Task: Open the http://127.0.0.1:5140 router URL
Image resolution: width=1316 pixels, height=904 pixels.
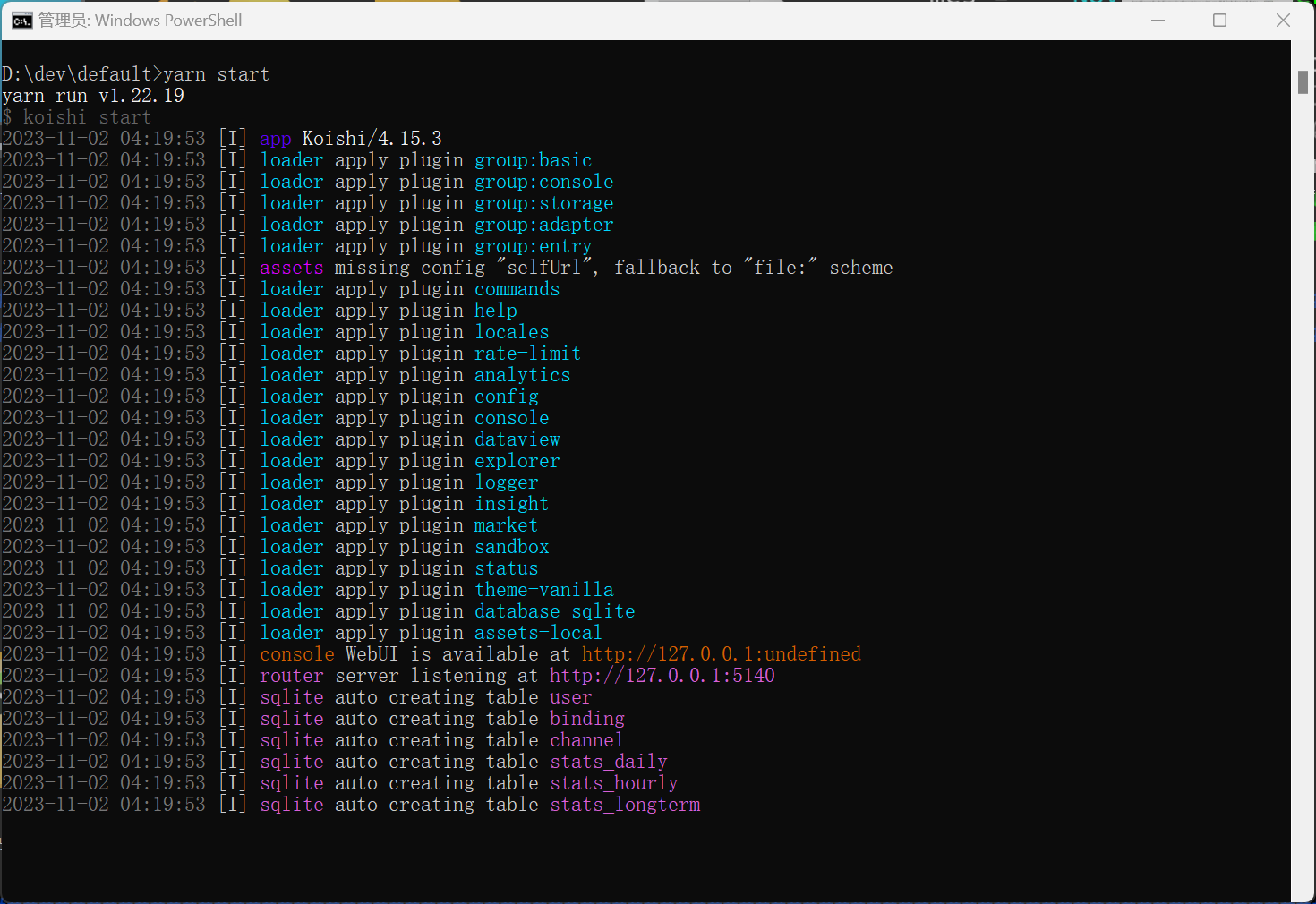Action: pyautogui.click(x=662, y=676)
